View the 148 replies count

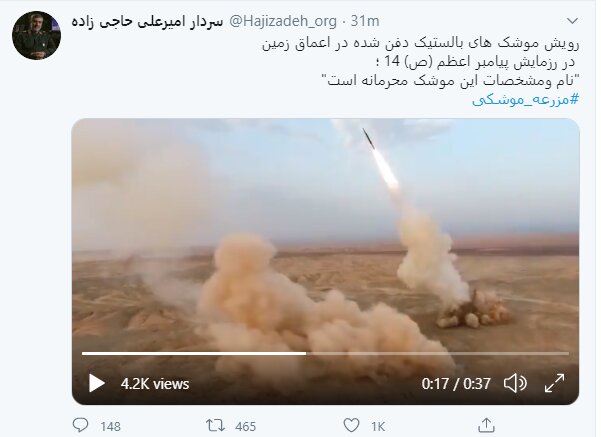110,426
